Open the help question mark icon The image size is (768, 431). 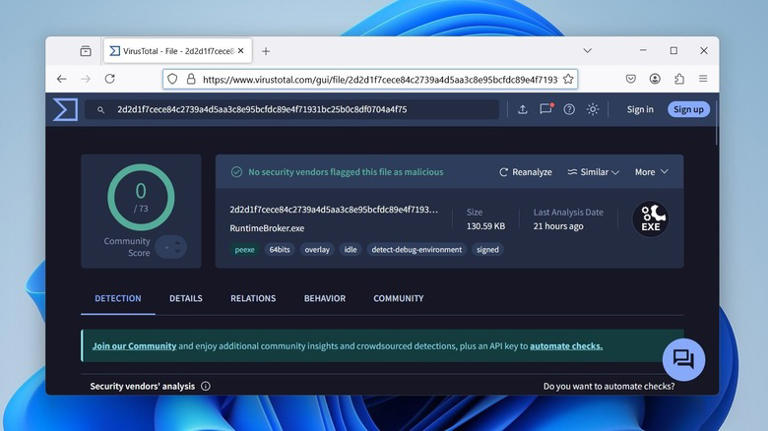569,109
